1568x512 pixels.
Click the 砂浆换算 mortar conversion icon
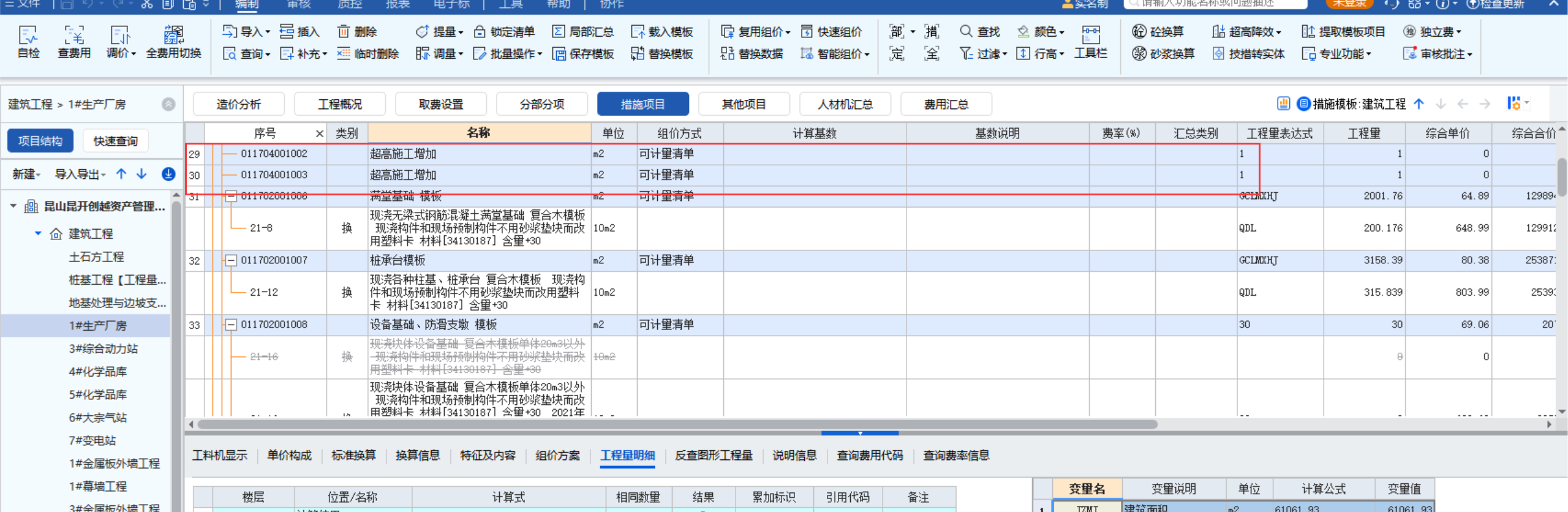1139,54
